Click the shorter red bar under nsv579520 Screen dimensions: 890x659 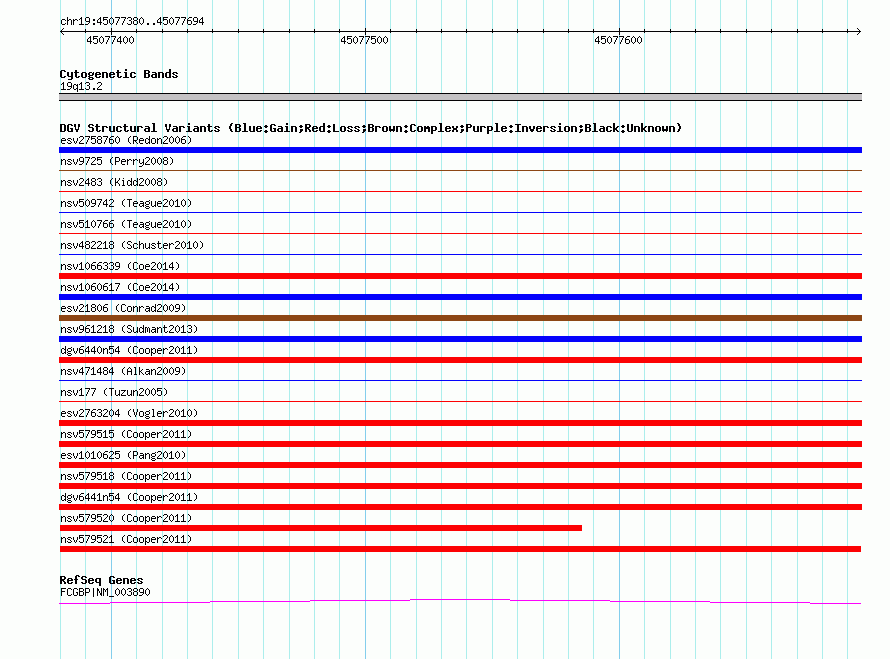321,528
